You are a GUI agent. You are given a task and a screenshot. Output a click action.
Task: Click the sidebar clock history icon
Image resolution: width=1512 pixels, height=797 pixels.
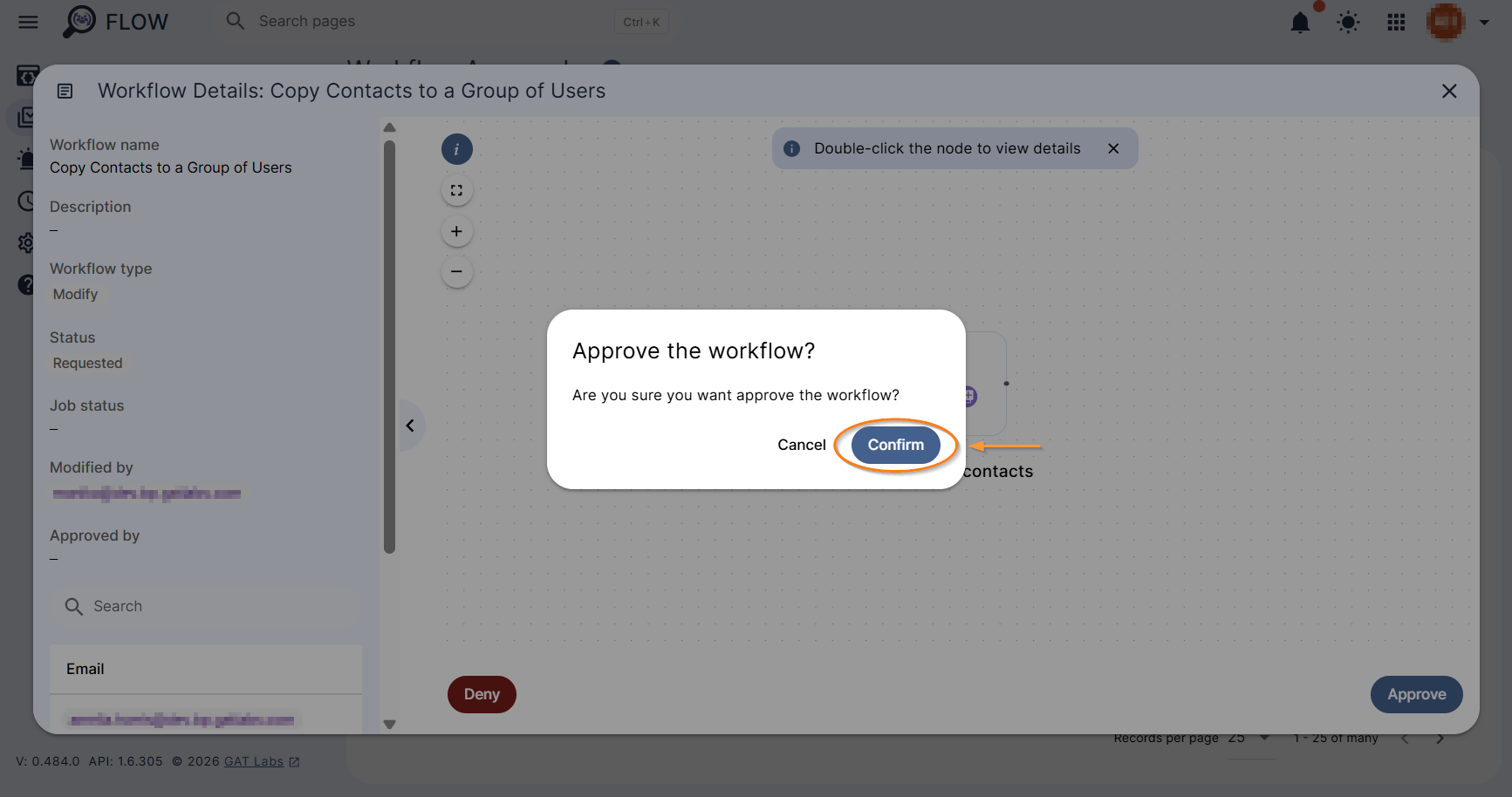tap(26, 201)
